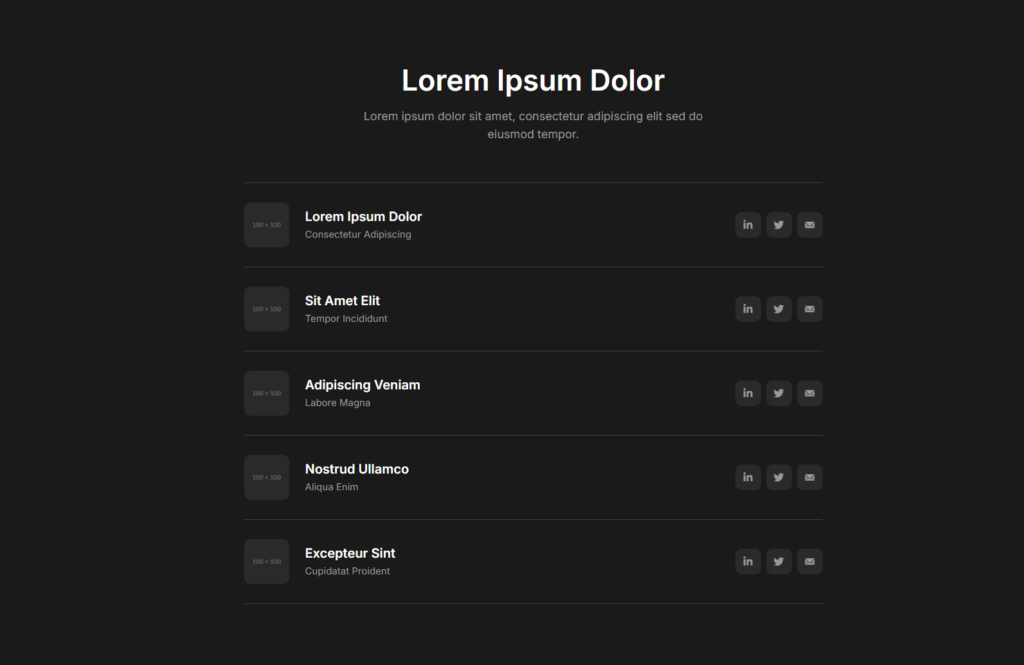Click the Nostrud Ullamco name
Image resolution: width=1024 pixels, height=665 pixels.
(x=357, y=469)
